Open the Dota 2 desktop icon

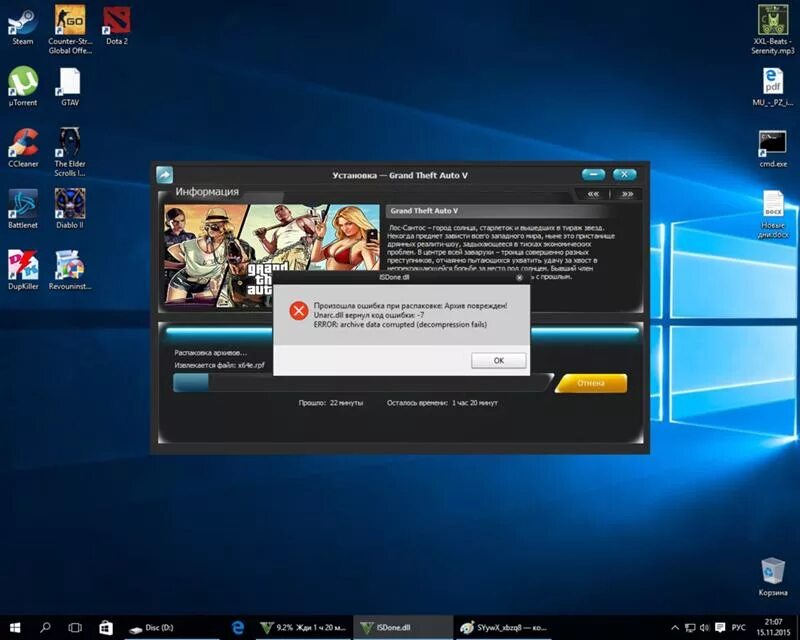click(116, 26)
